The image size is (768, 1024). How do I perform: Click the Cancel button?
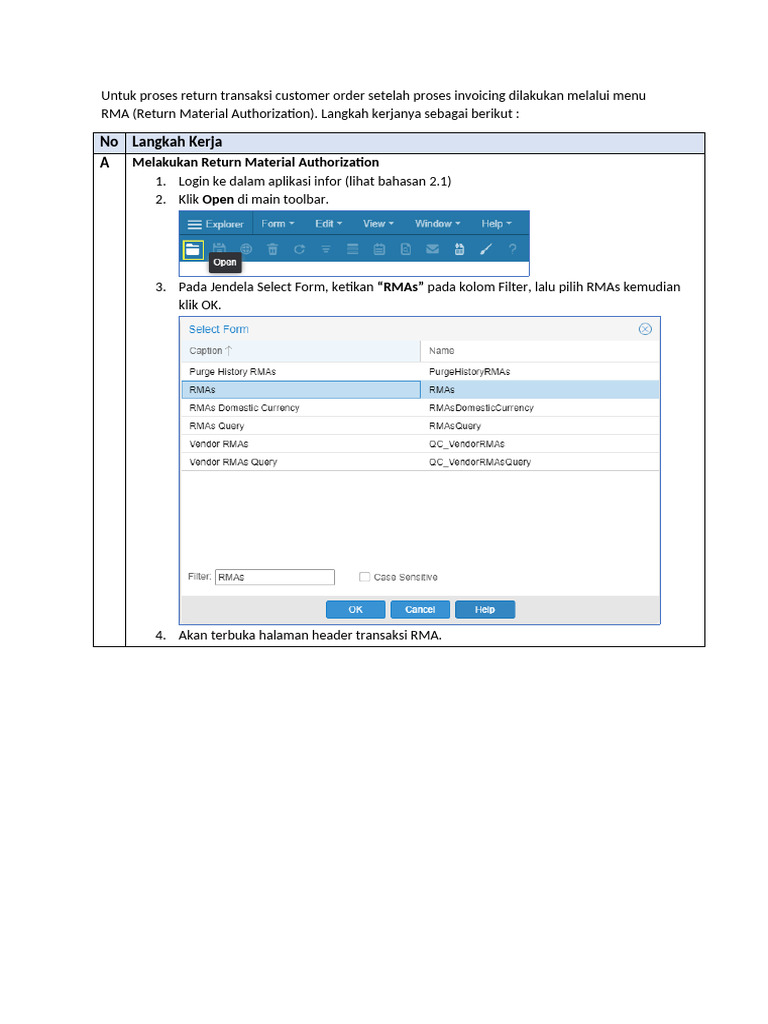pos(420,609)
